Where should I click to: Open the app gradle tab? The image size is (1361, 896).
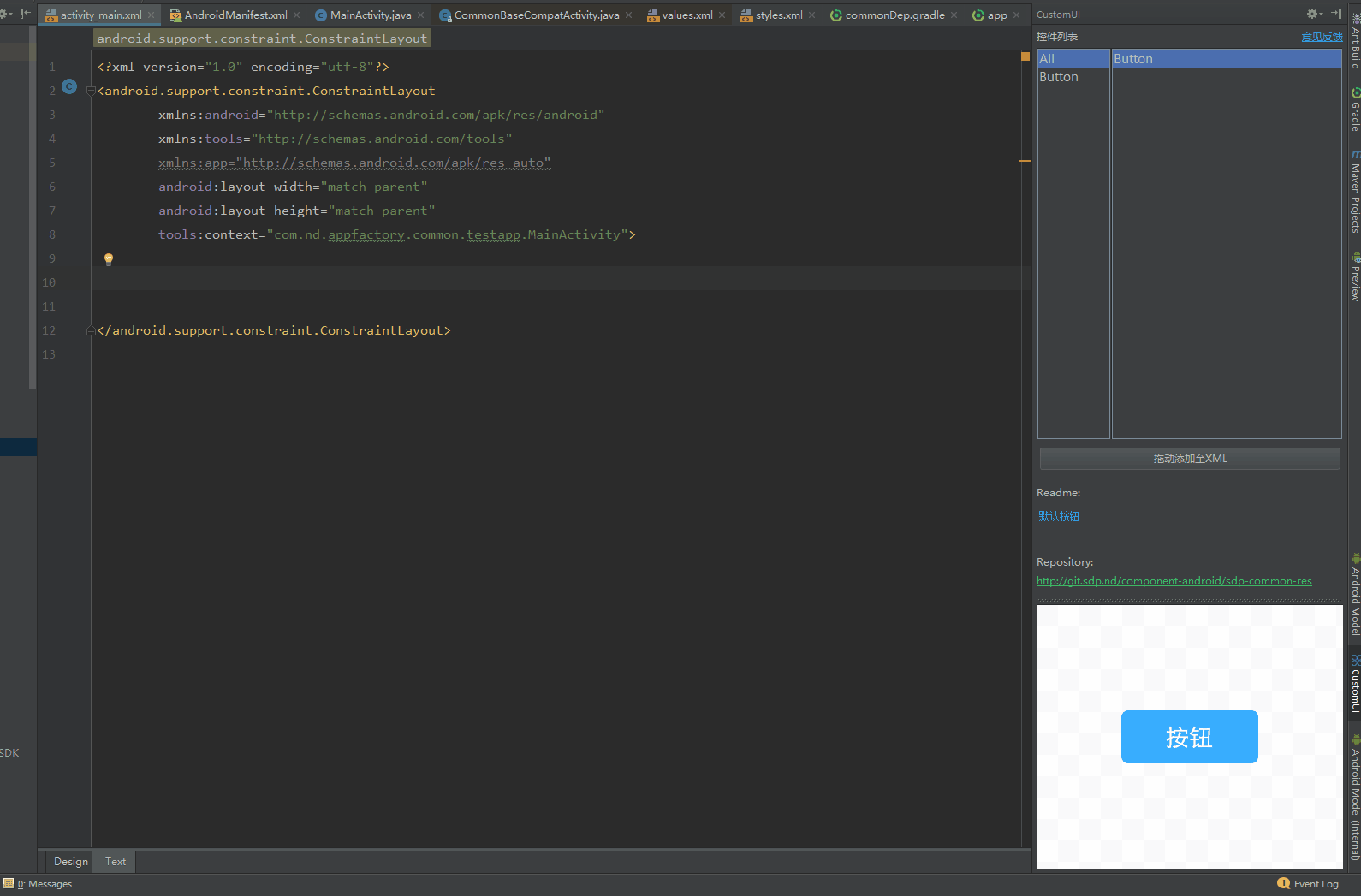click(x=996, y=15)
